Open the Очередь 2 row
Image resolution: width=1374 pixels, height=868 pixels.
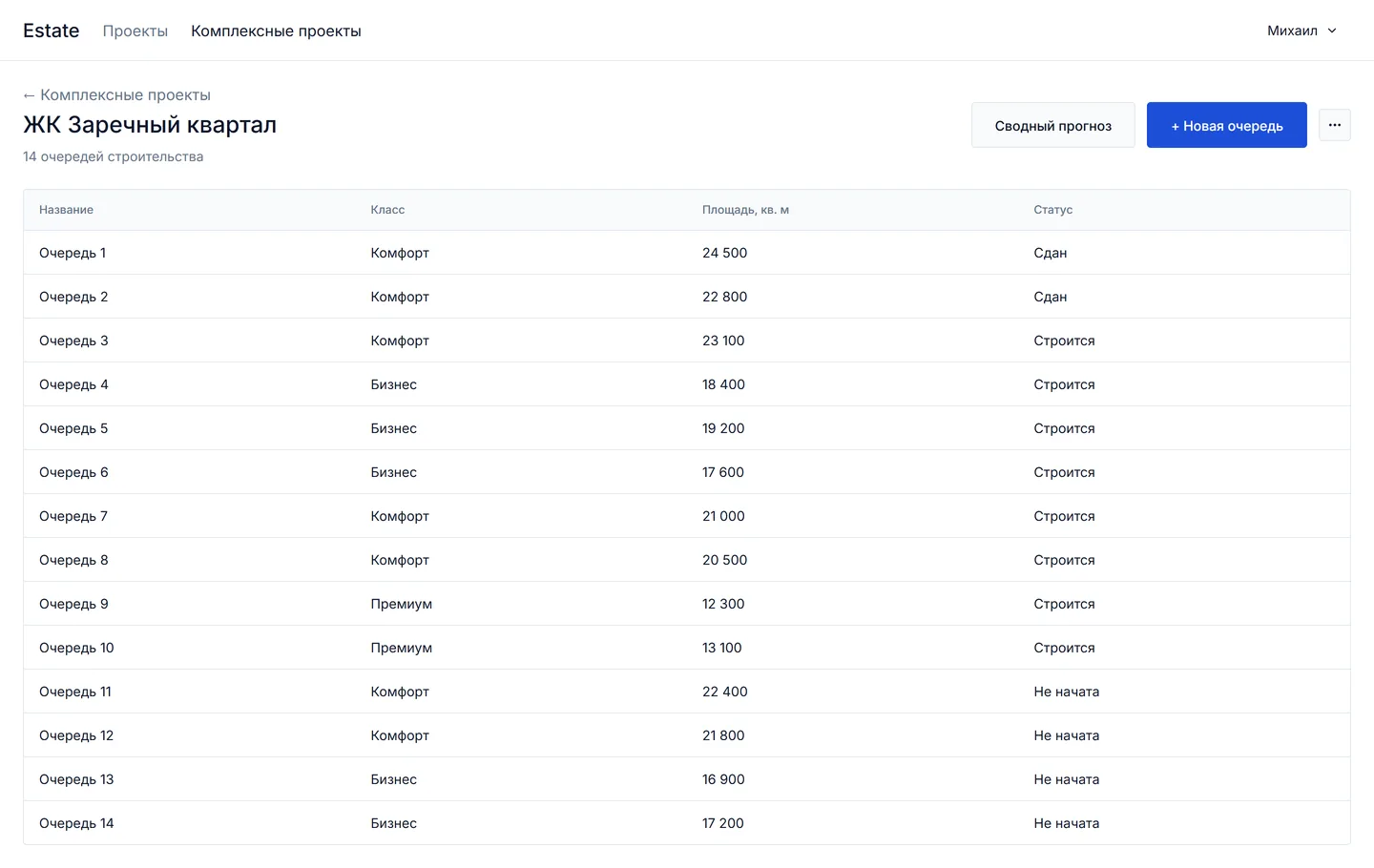tap(687, 297)
